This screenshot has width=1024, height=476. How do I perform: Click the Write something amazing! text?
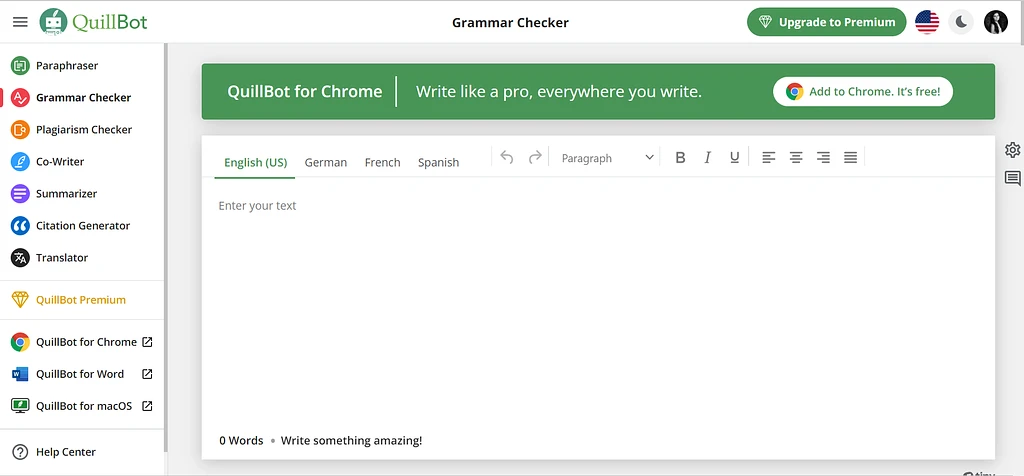(351, 441)
